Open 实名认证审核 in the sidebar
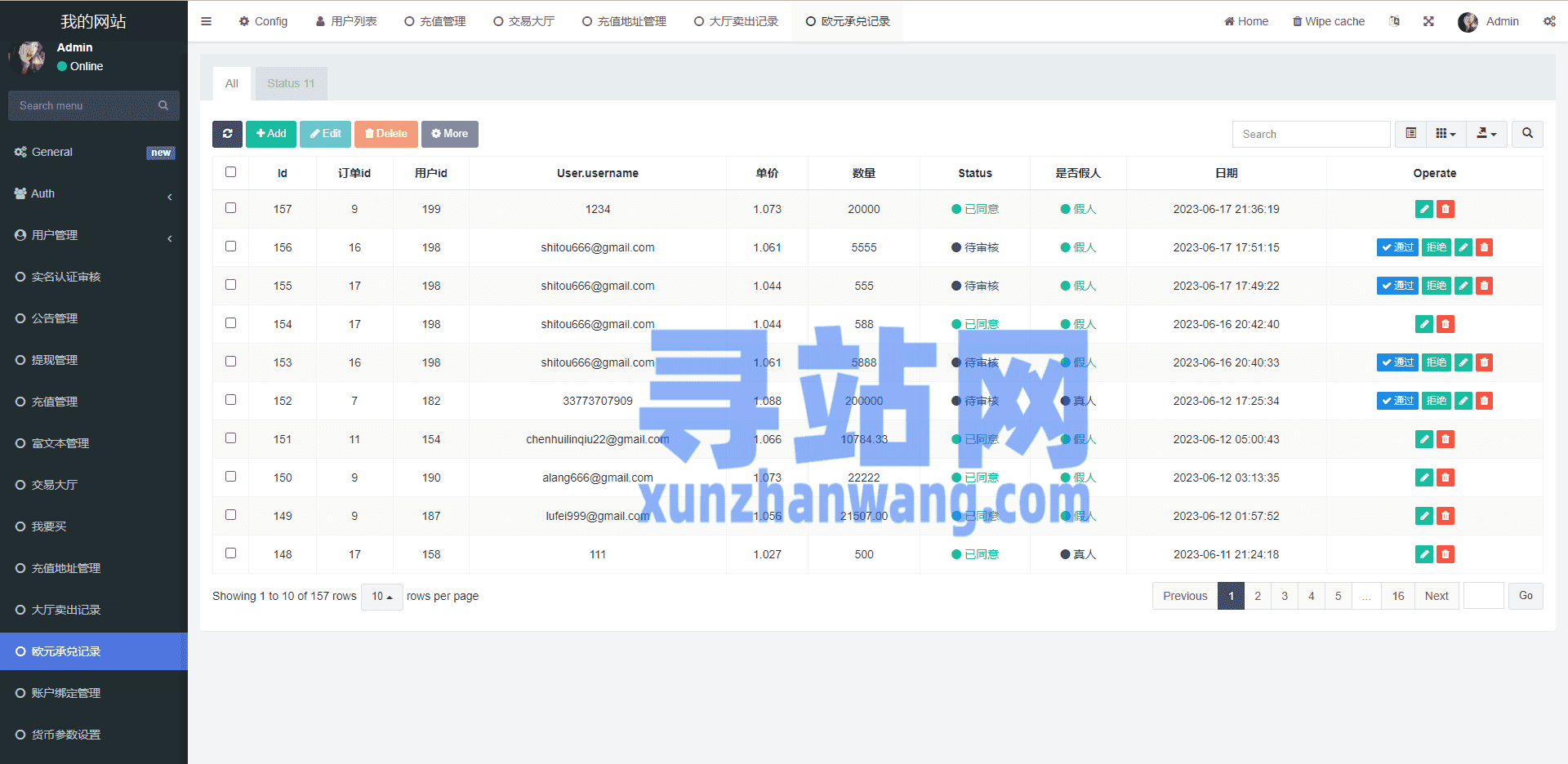The height and width of the screenshot is (764, 1568). 94,277
